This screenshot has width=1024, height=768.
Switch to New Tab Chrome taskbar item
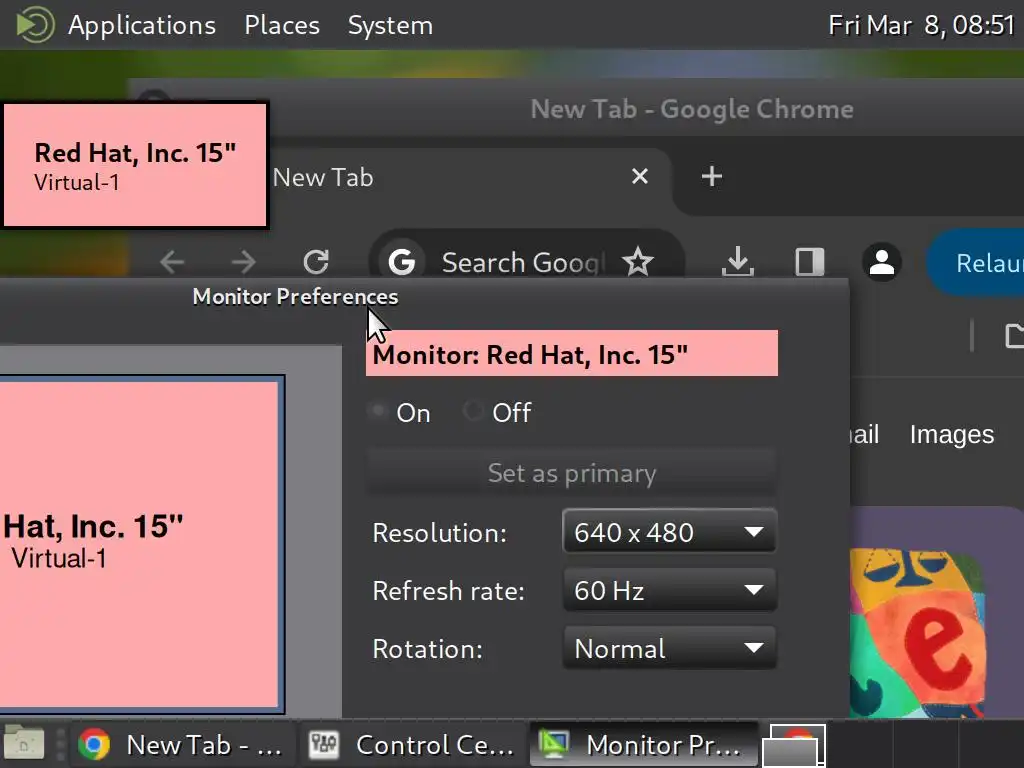pyautogui.click(x=180, y=744)
